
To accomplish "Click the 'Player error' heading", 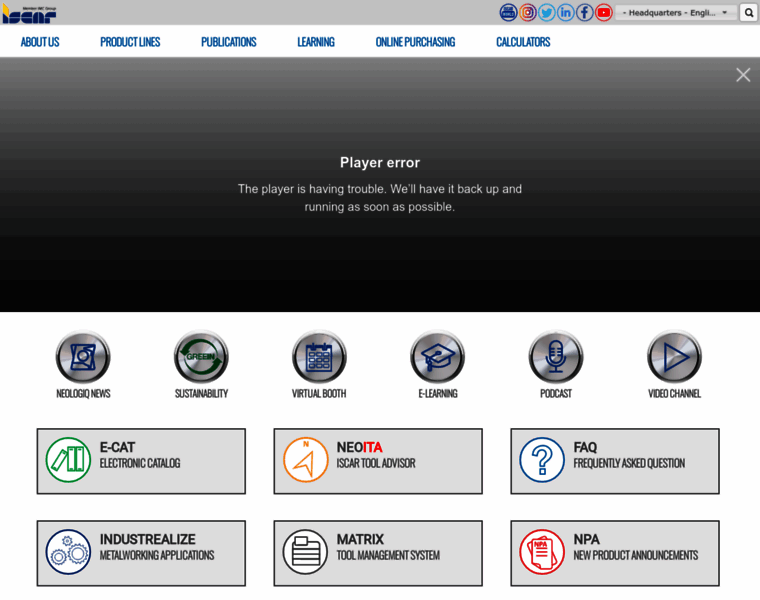I will tap(380, 163).
